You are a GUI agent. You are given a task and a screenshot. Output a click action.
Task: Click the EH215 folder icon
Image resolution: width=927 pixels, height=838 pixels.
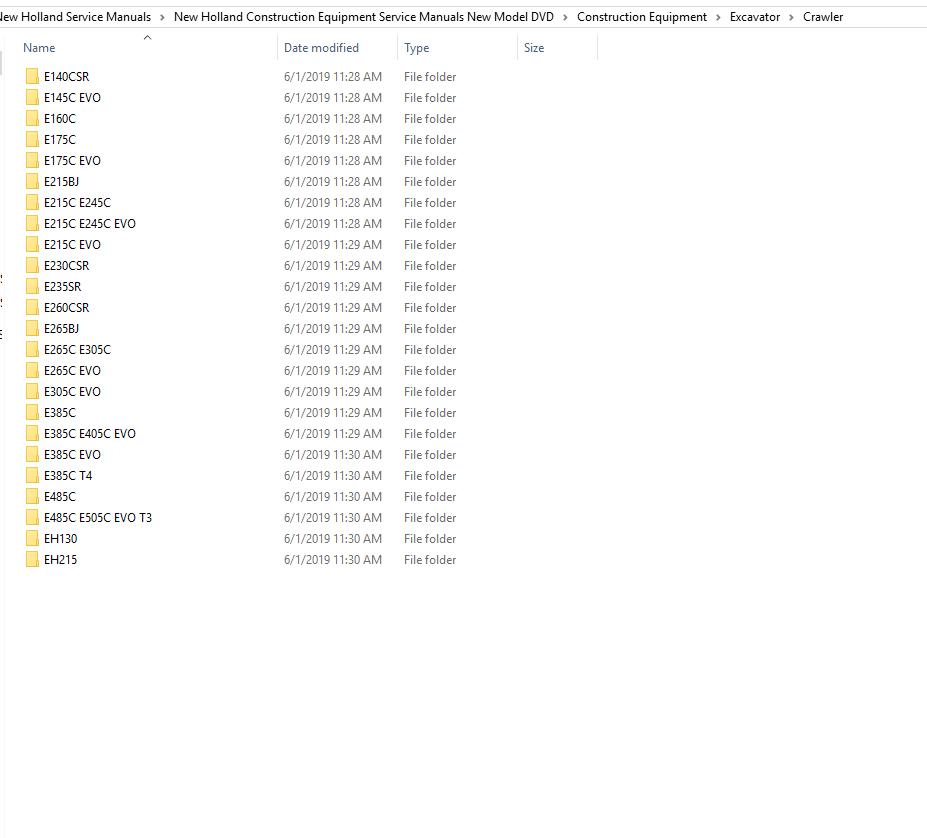tap(33, 559)
